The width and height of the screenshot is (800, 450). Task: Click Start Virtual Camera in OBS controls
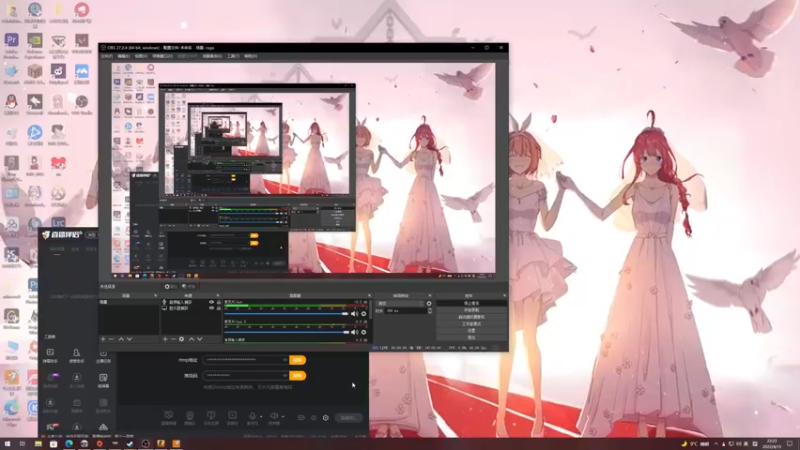(x=471, y=317)
